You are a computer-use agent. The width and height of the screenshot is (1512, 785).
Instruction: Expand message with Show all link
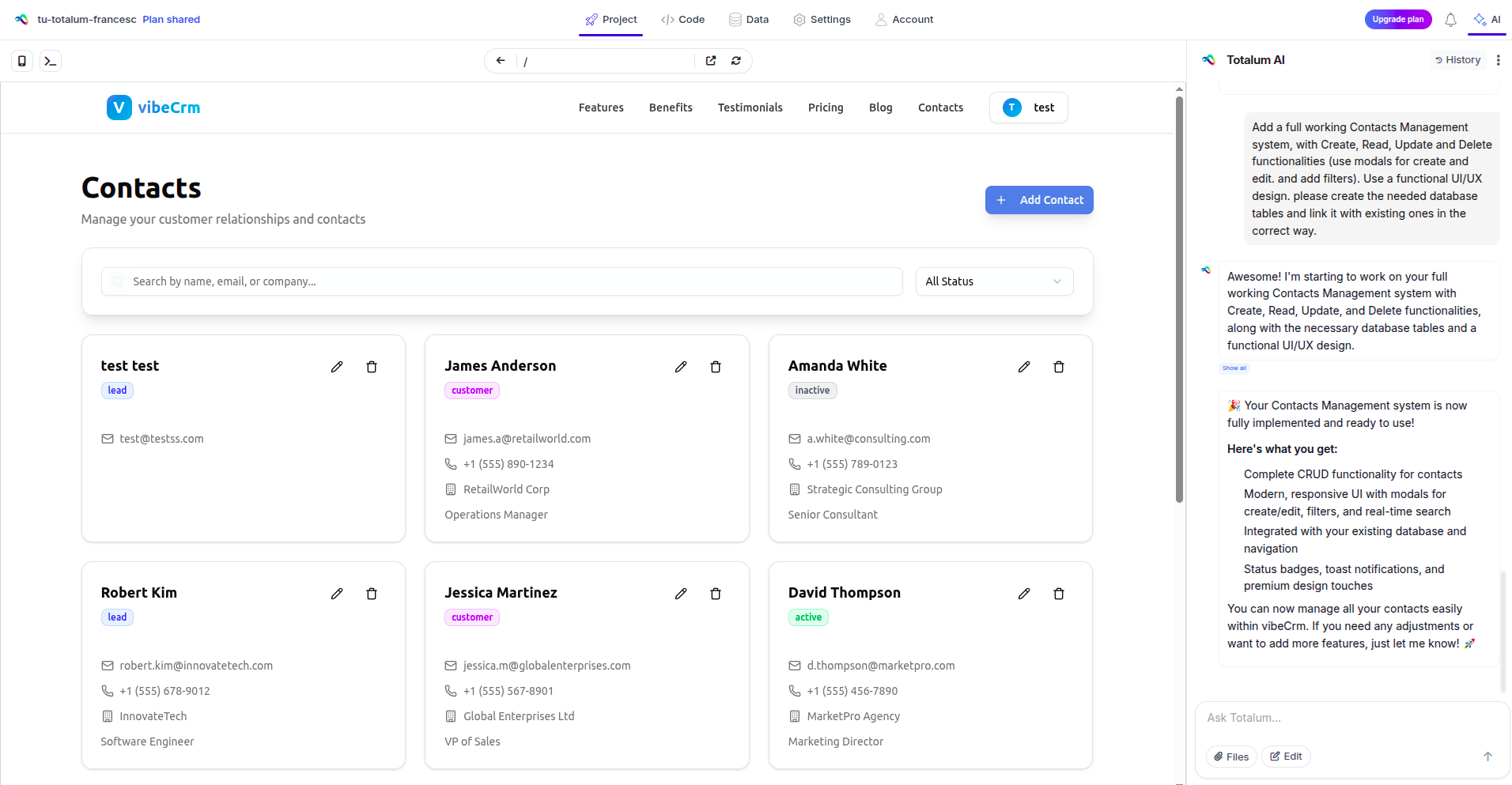pyautogui.click(x=1234, y=368)
